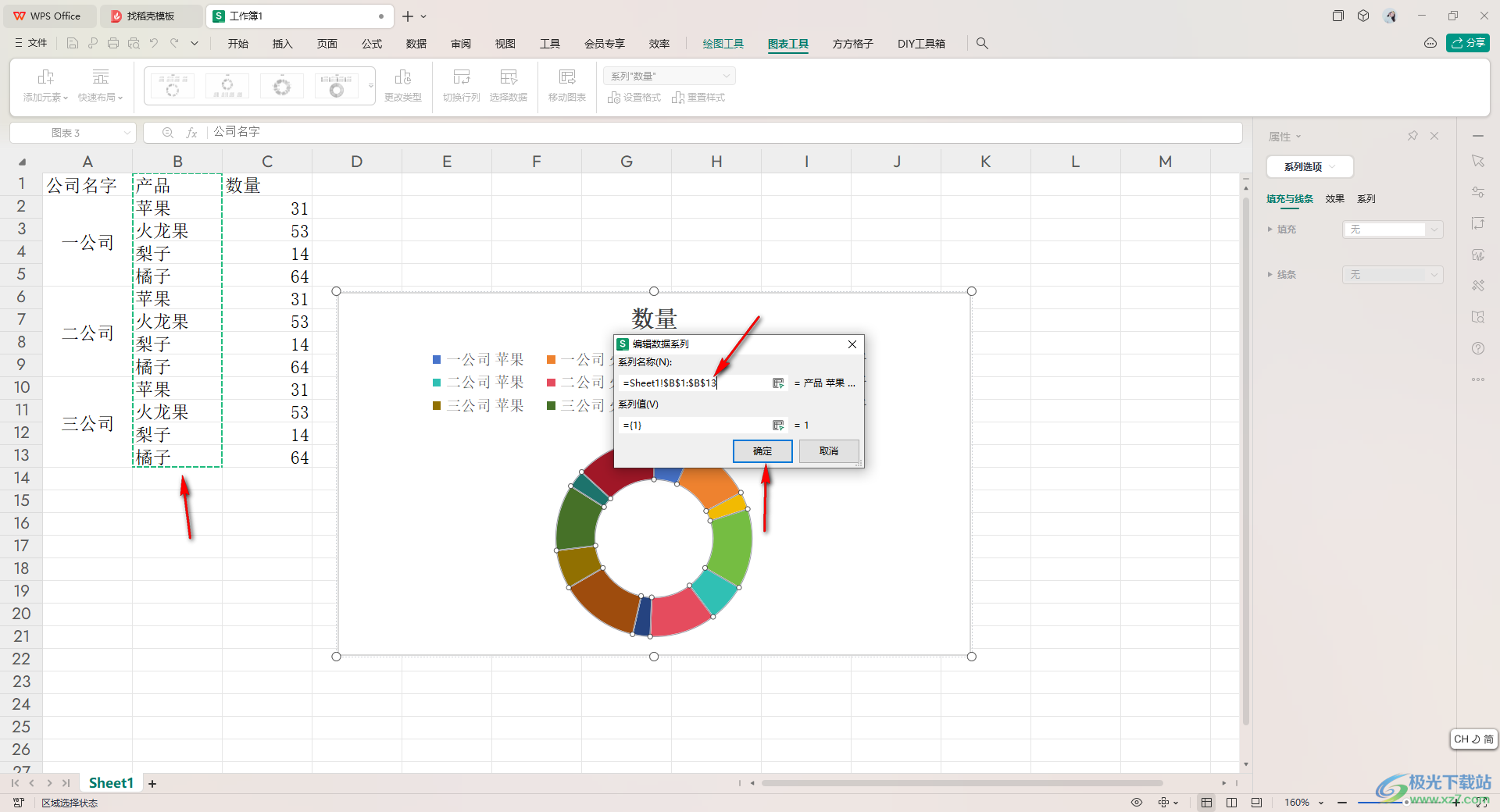Image resolution: width=1500 pixels, height=812 pixels.
Task: Open the 找稻壳模板 browser tab
Action: tap(151, 16)
